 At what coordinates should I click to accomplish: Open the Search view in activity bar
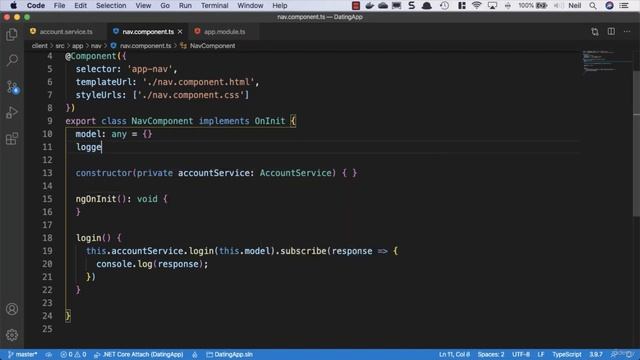(12, 61)
